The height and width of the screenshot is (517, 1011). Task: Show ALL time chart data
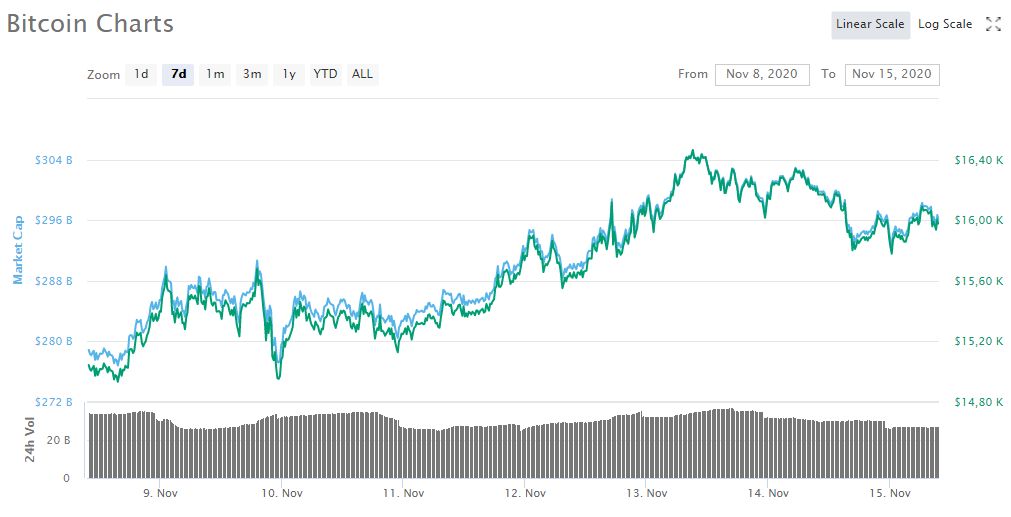click(x=362, y=74)
